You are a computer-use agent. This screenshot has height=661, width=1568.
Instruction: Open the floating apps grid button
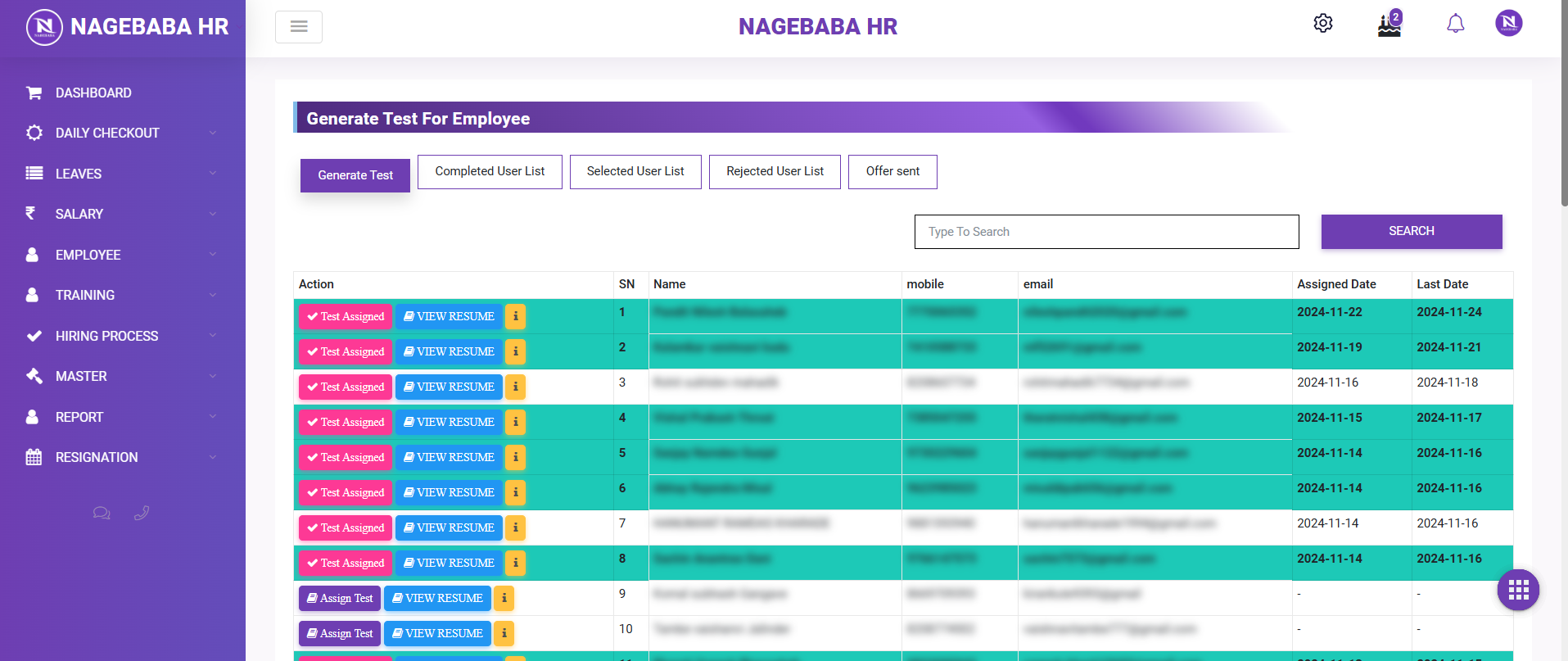tap(1518, 590)
